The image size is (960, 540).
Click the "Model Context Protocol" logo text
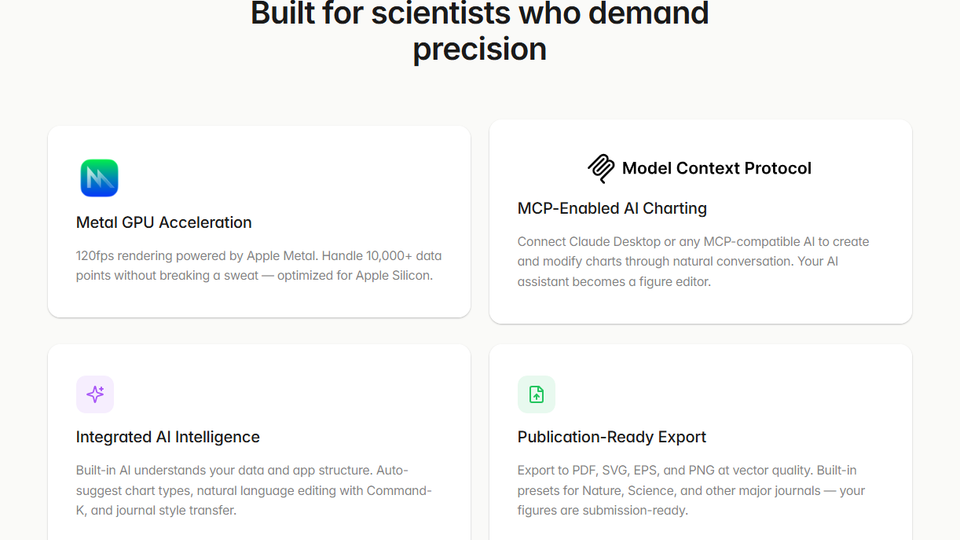tap(716, 168)
